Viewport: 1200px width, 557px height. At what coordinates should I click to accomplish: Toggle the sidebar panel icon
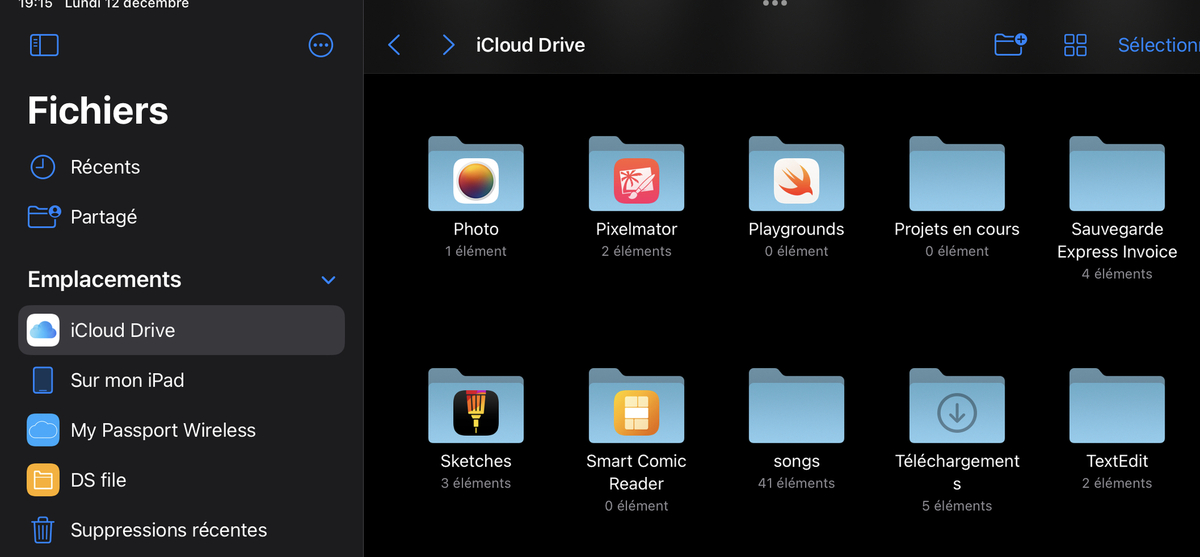[x=44, y=45]
